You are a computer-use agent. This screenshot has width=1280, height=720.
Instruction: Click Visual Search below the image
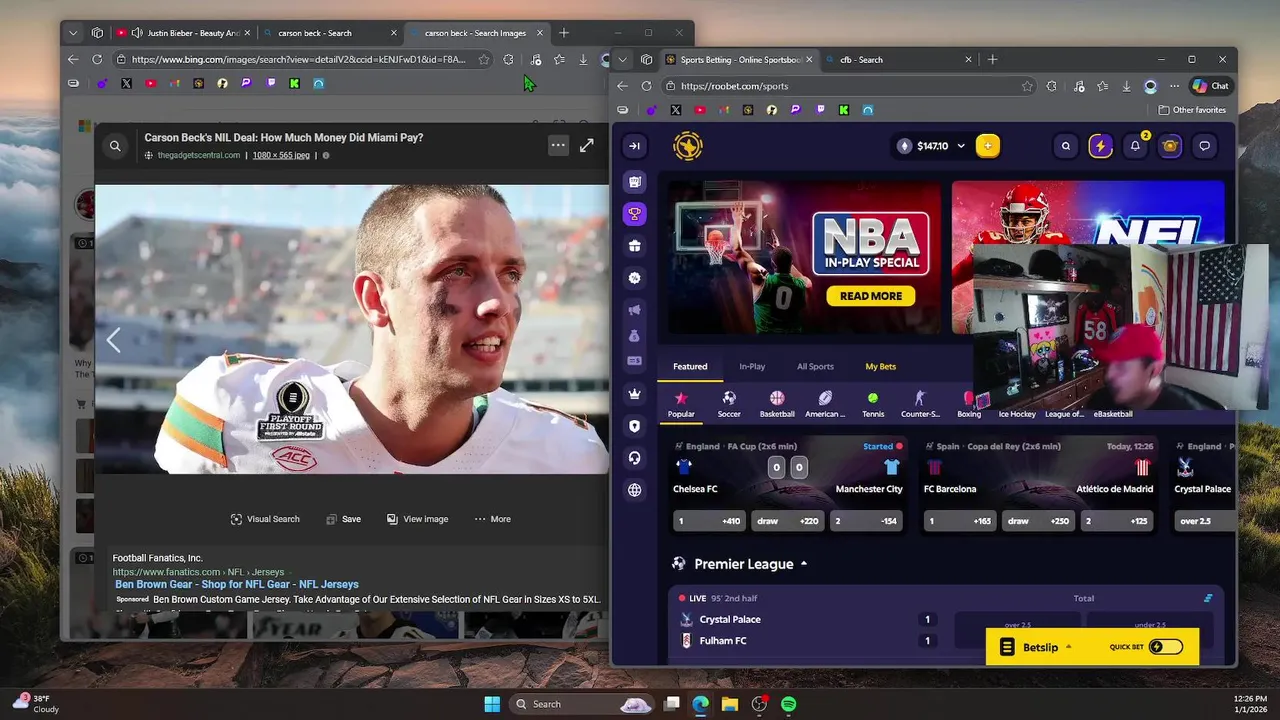pyautogui.click(x=265, y=519)
